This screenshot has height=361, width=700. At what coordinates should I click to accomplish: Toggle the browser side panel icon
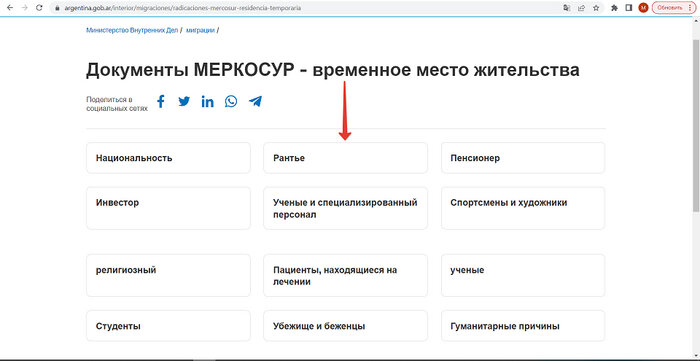coord(629,8)
